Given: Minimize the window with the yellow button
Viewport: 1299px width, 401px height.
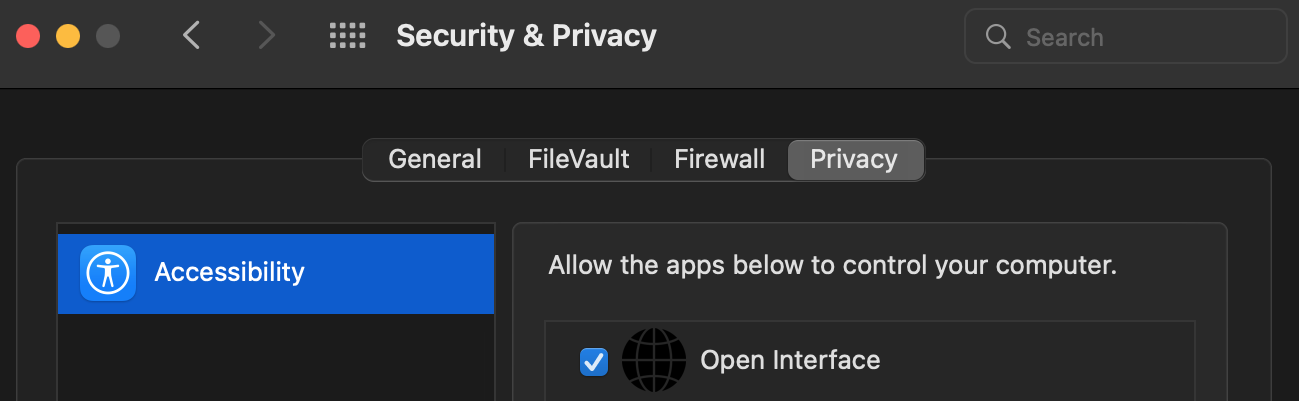Looking at the screenshot, I should pos(68,37).
